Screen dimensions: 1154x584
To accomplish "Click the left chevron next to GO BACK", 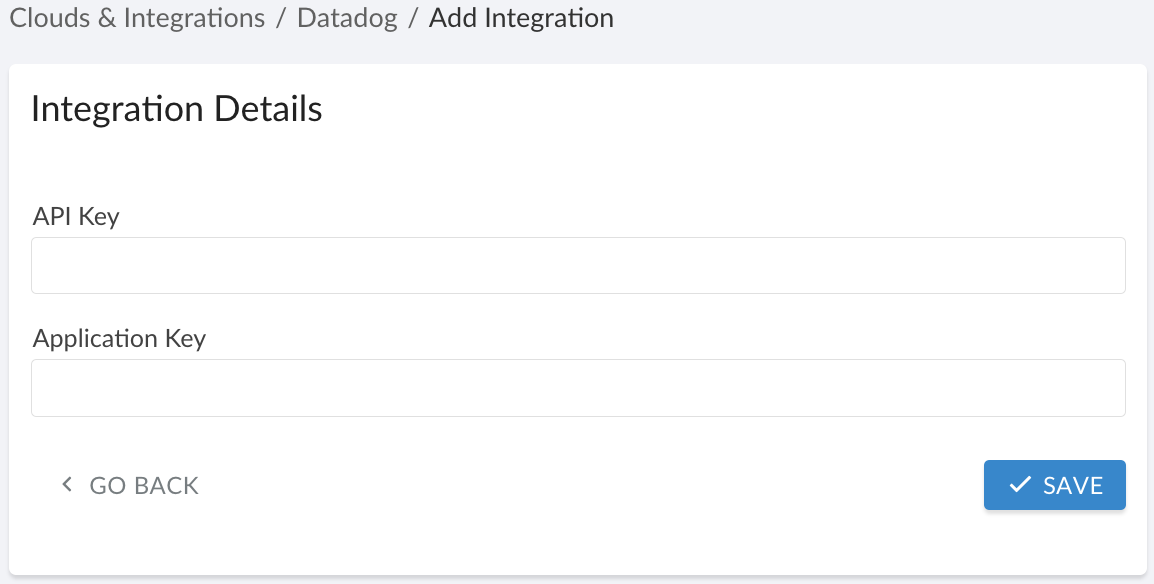I will 66,484.
